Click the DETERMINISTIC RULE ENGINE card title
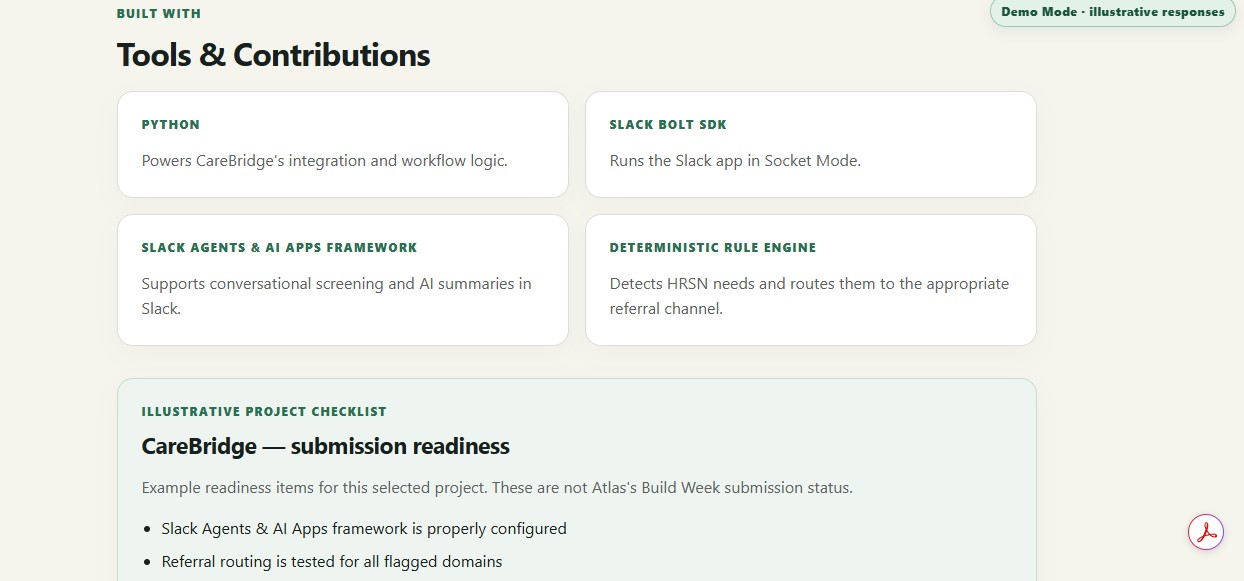 [x=713, y=247]
